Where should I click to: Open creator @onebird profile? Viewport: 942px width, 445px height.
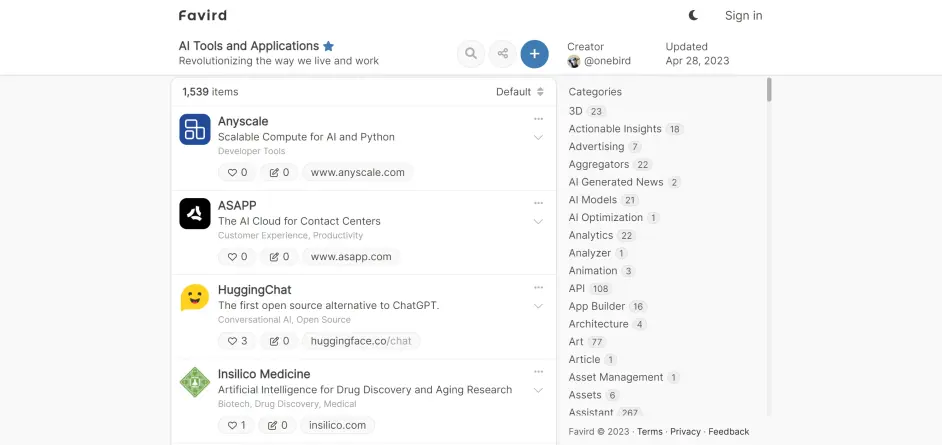(x=607, y=61)
